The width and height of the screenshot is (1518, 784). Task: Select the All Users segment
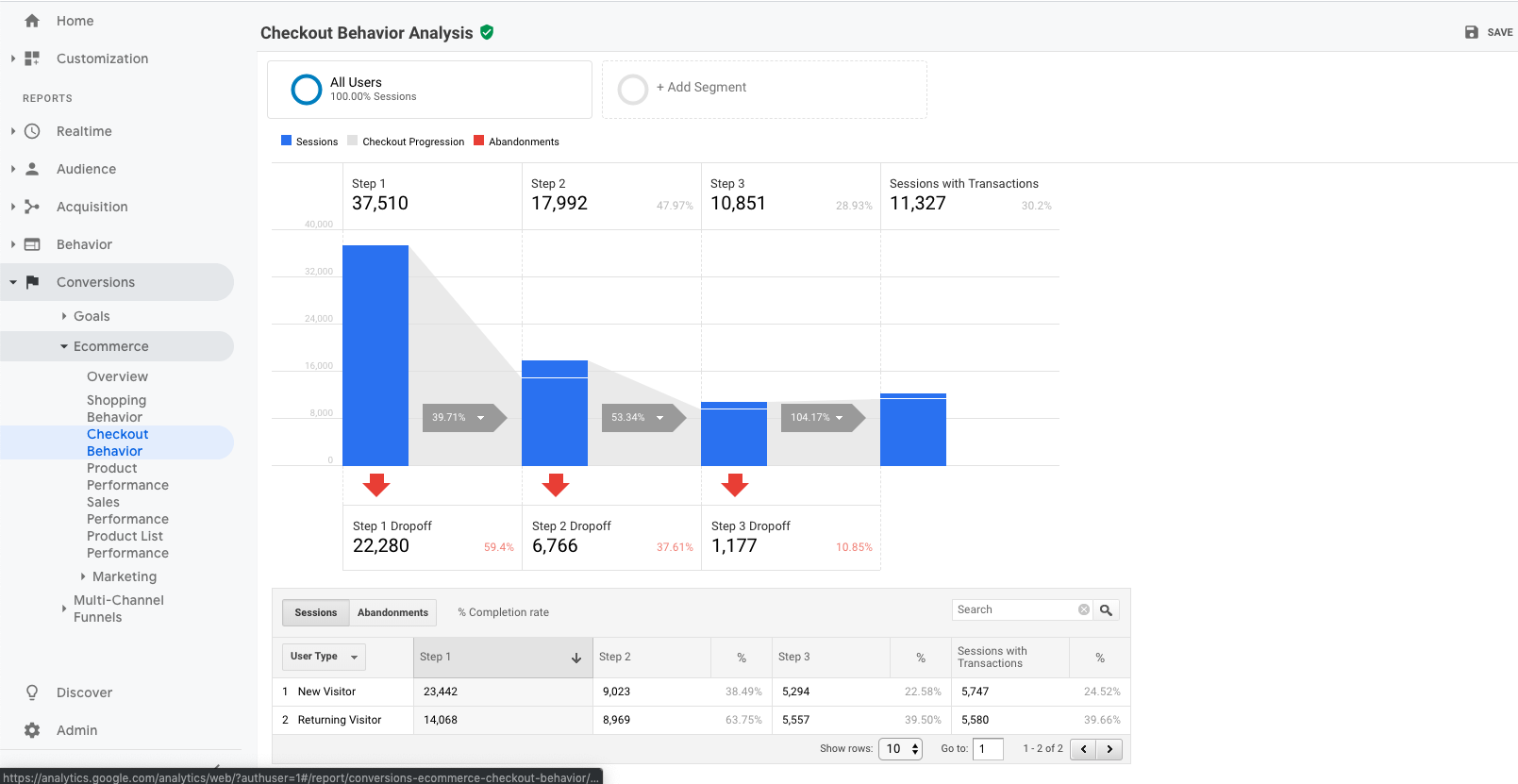(429, 90)
